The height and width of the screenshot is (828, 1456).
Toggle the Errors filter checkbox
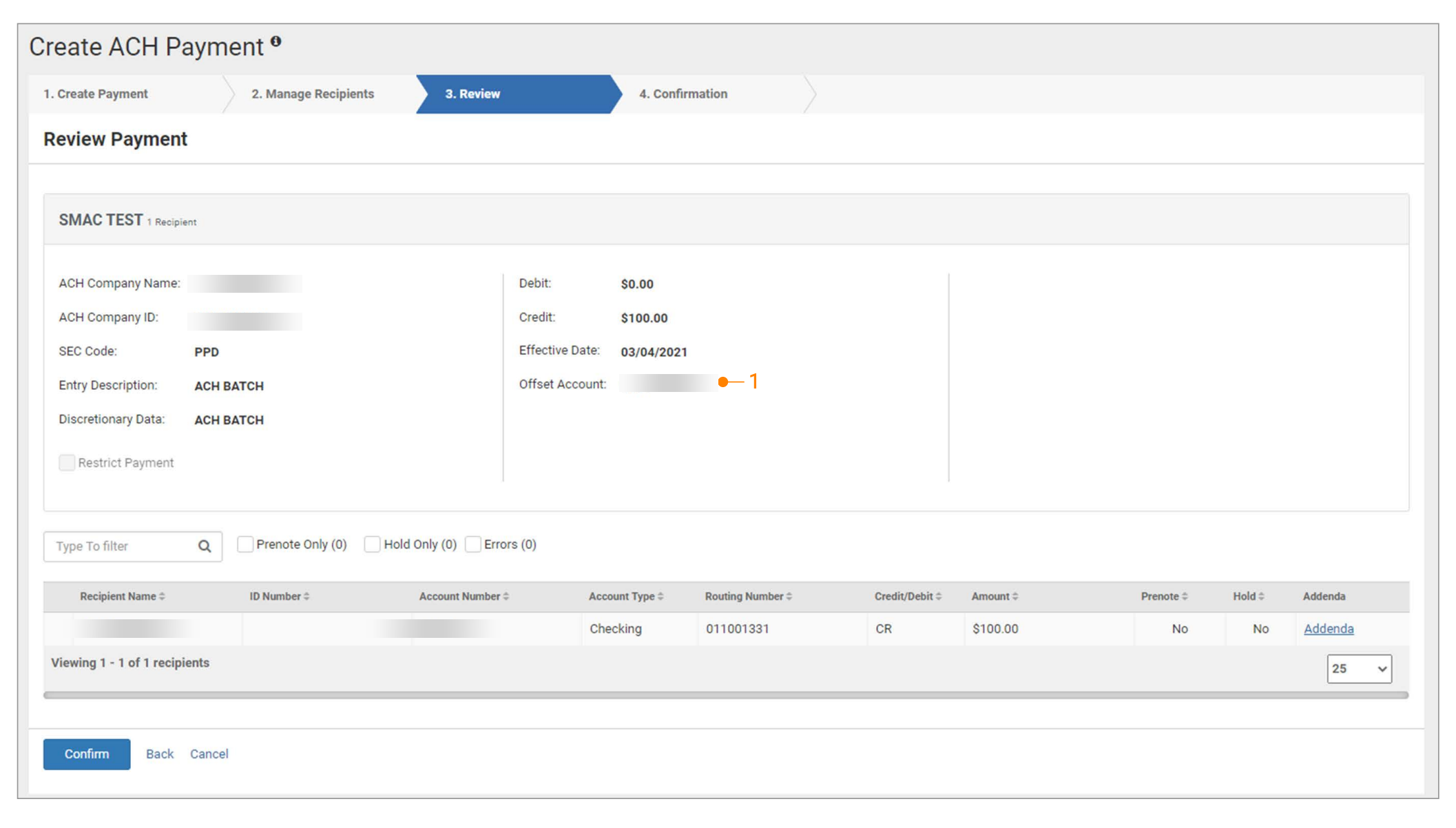(473, 544)
